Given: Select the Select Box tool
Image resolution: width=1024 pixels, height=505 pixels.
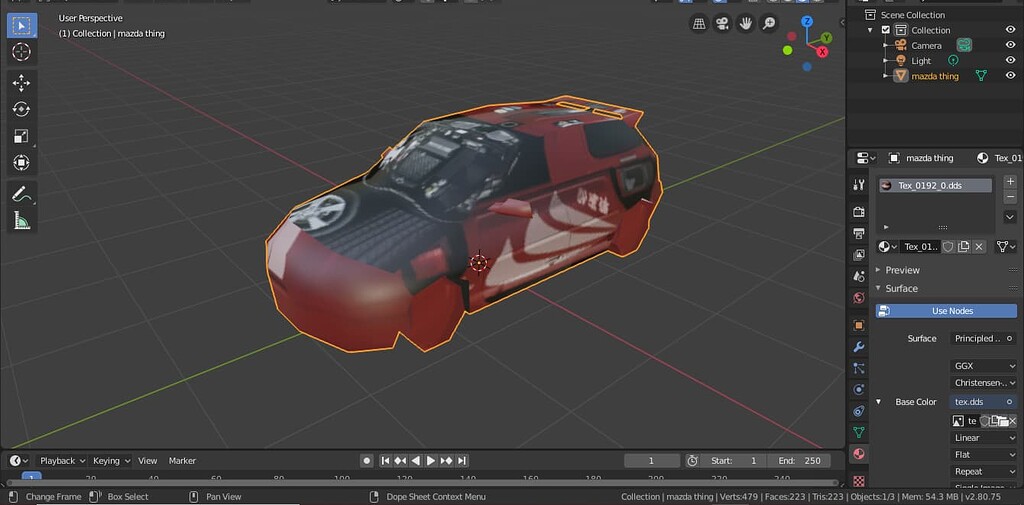Looking at the screenshot, I should click(22, 26).
